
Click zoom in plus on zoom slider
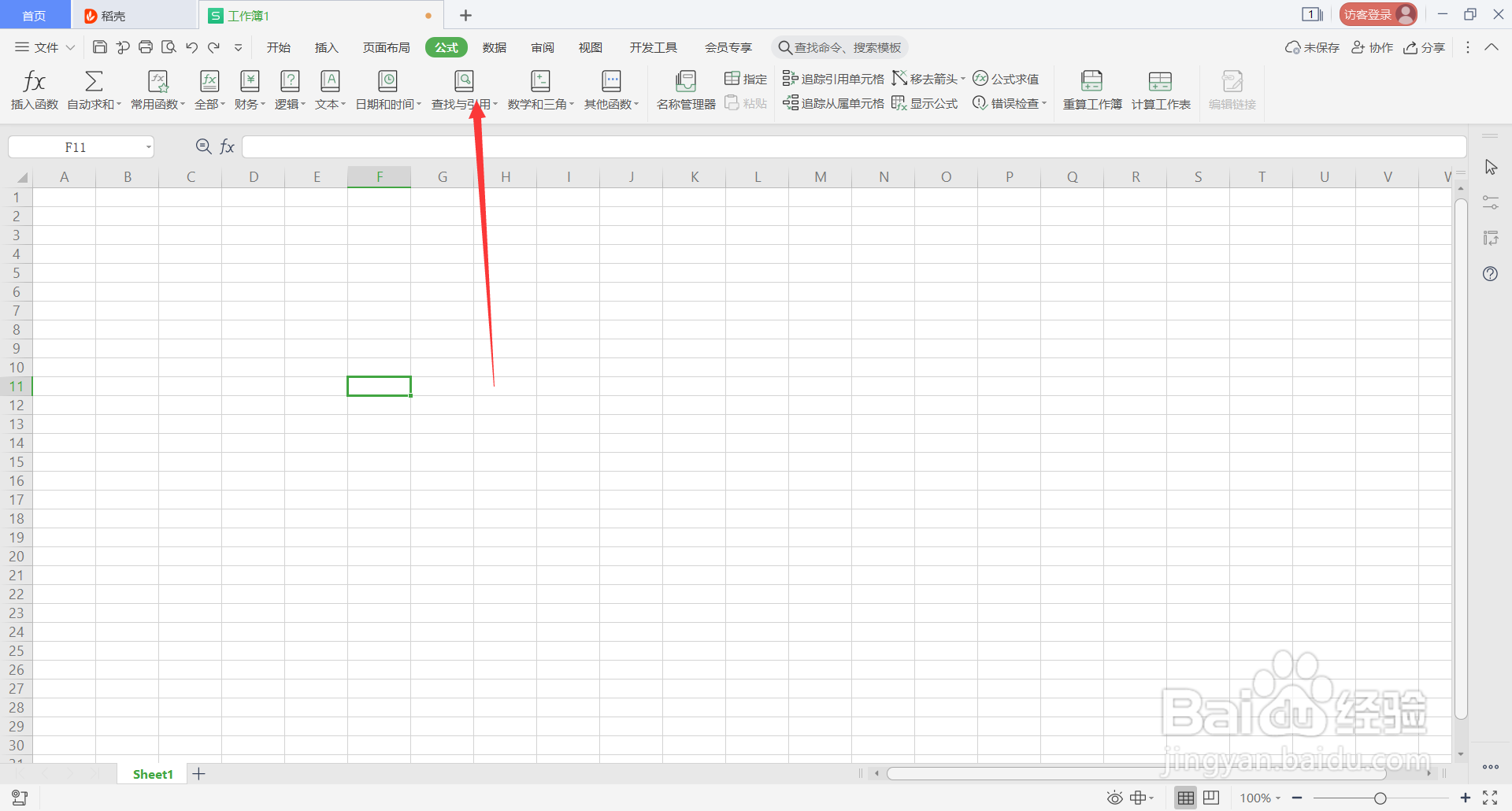1465,798
